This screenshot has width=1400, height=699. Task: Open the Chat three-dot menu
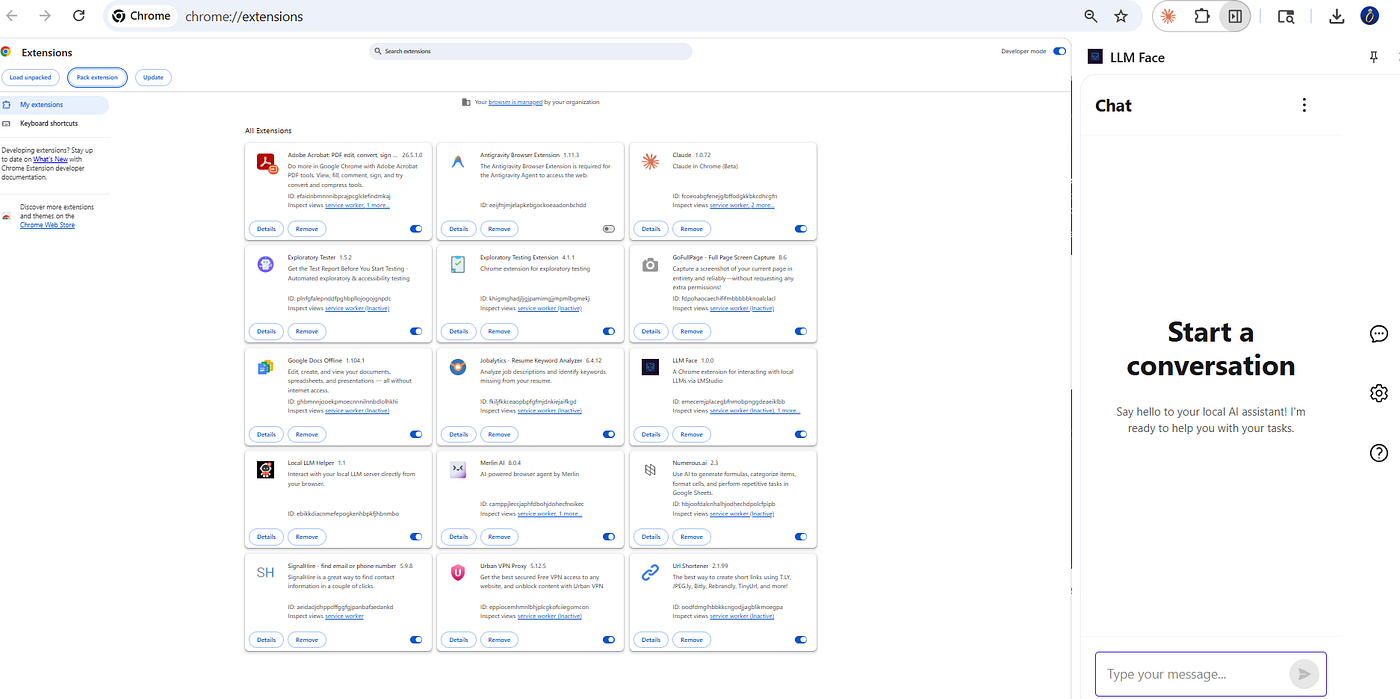[x=1303, y=105]
